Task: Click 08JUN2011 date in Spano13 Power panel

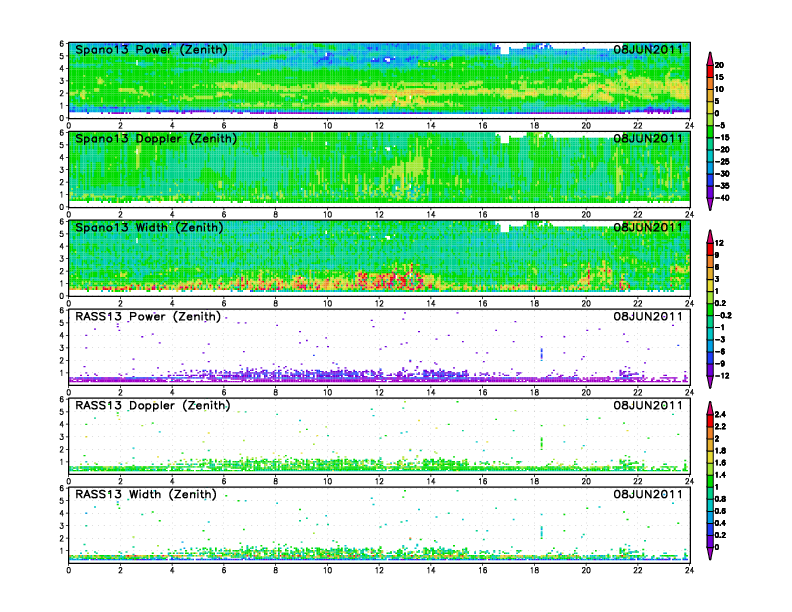Action: 648,50
